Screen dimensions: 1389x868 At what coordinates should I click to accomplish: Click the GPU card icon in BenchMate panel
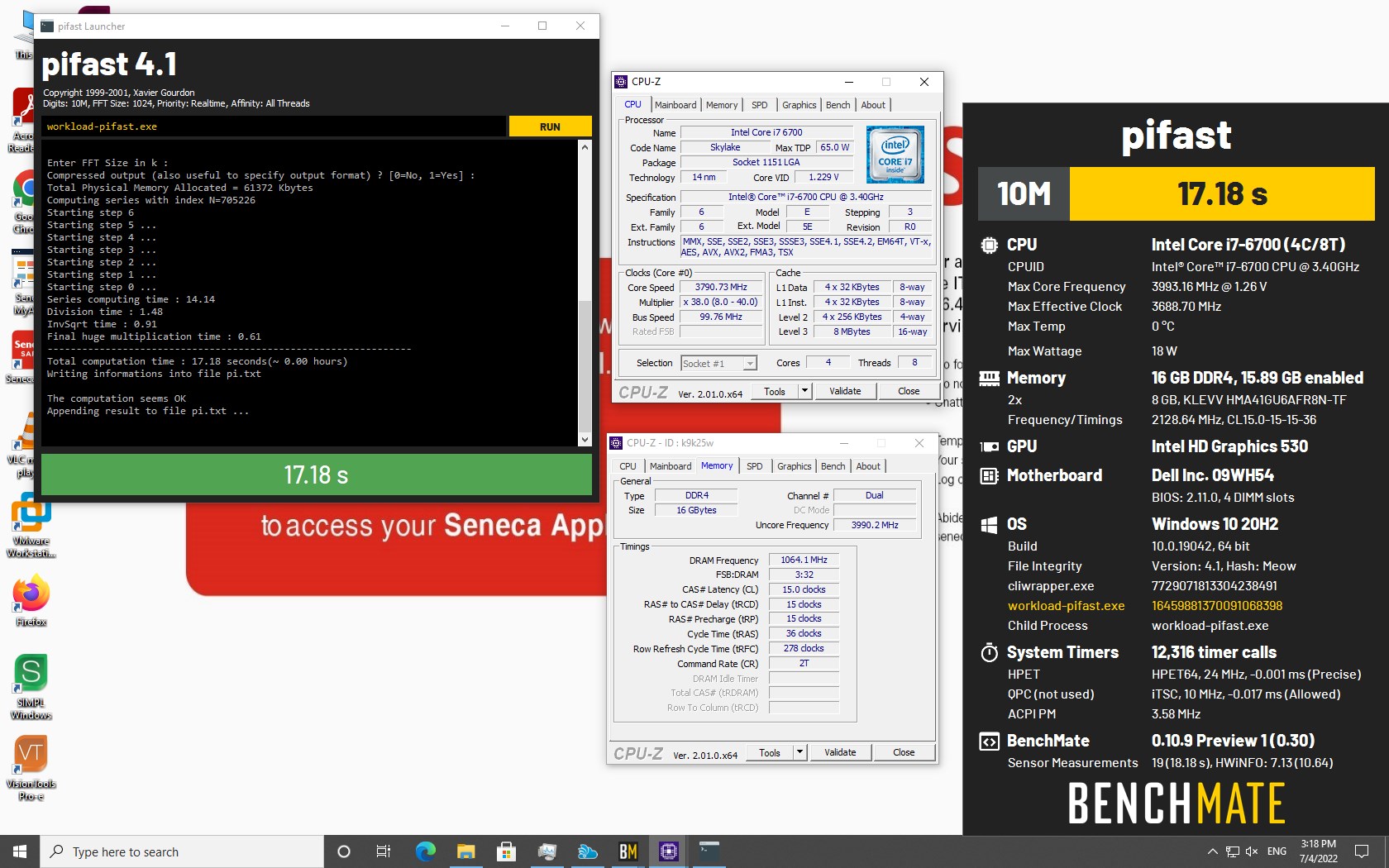coord(989,446)
